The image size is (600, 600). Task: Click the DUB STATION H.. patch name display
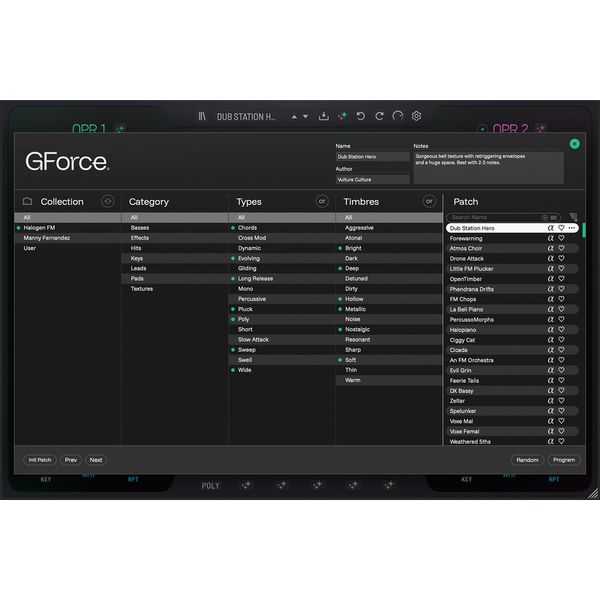coord(246,116)
